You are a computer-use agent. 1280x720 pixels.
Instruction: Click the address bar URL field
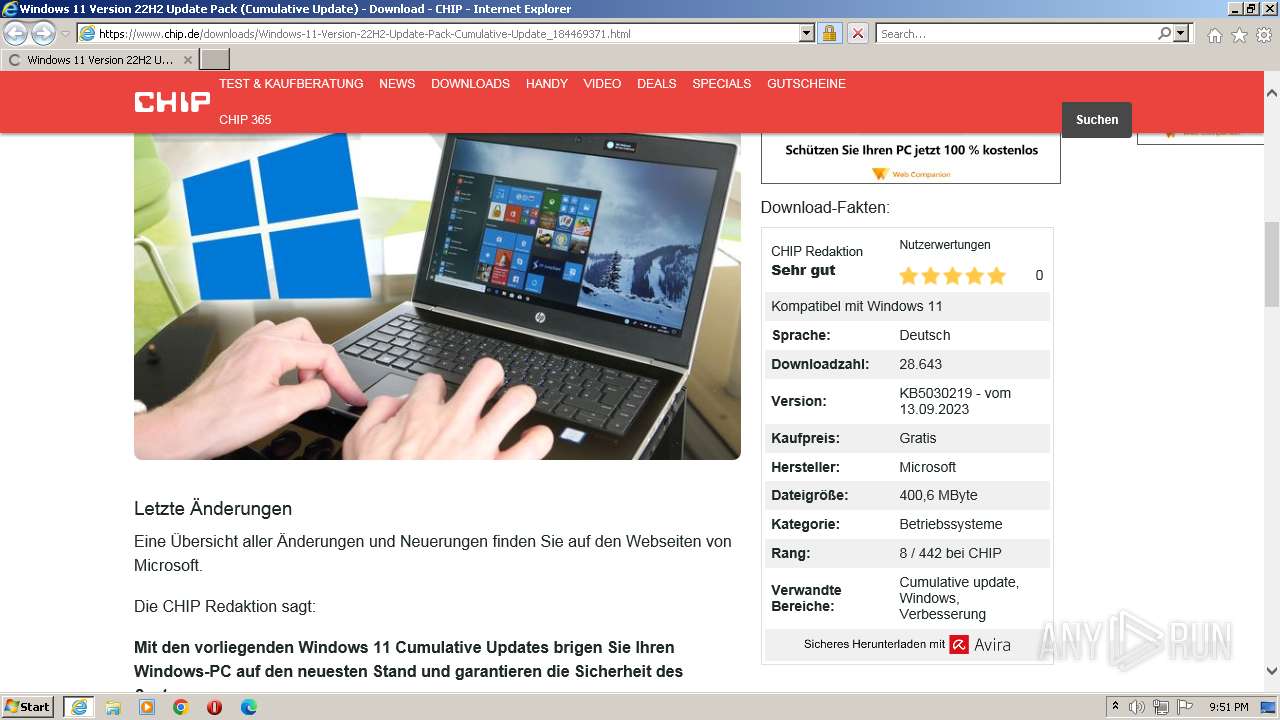(438, 34)
